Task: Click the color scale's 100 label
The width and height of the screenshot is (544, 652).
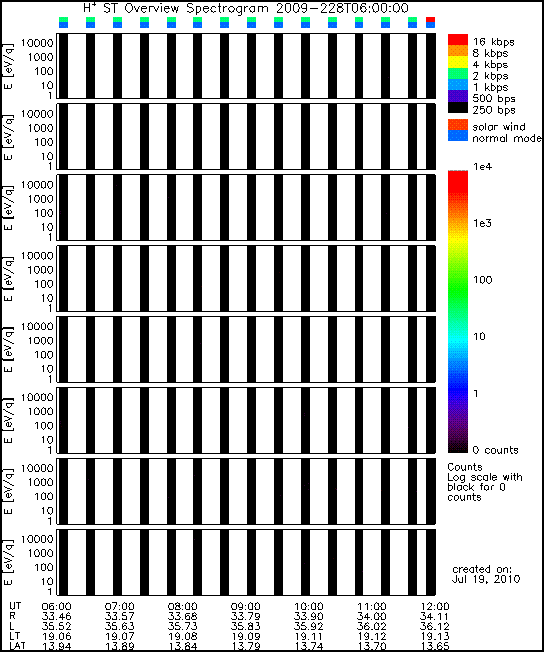Action: coord(482,280)
